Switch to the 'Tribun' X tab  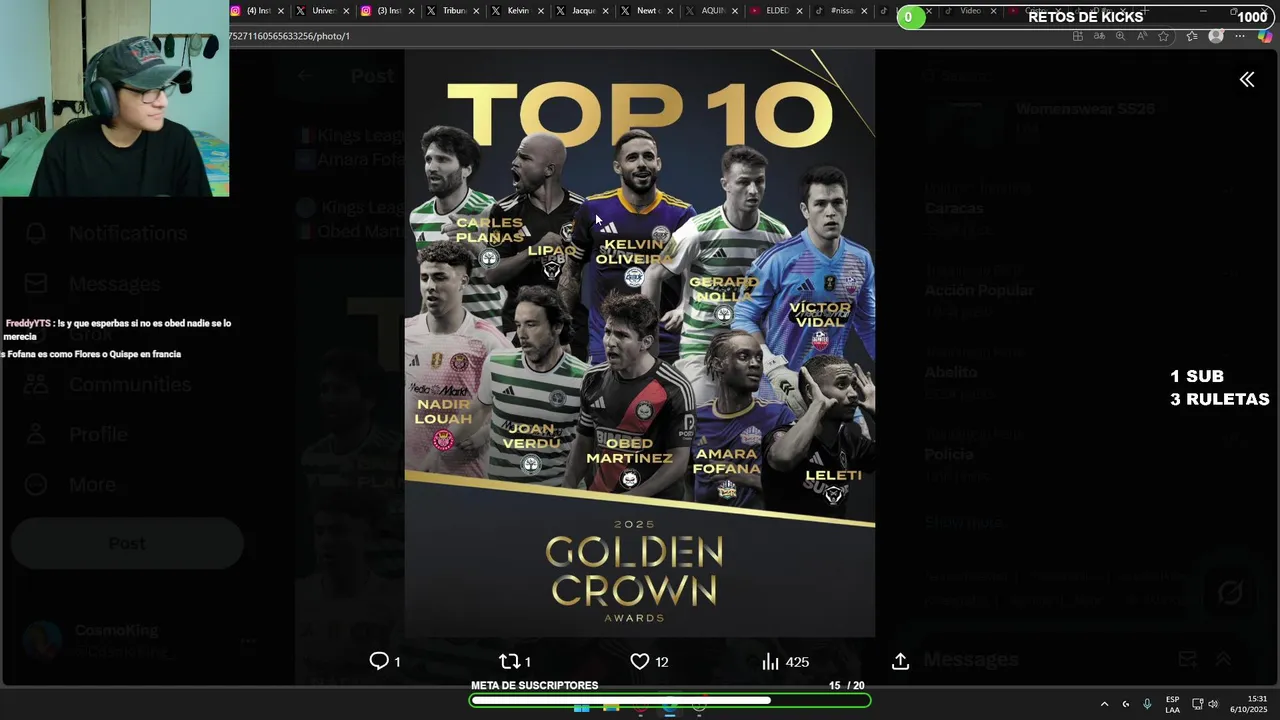(454, 11)
